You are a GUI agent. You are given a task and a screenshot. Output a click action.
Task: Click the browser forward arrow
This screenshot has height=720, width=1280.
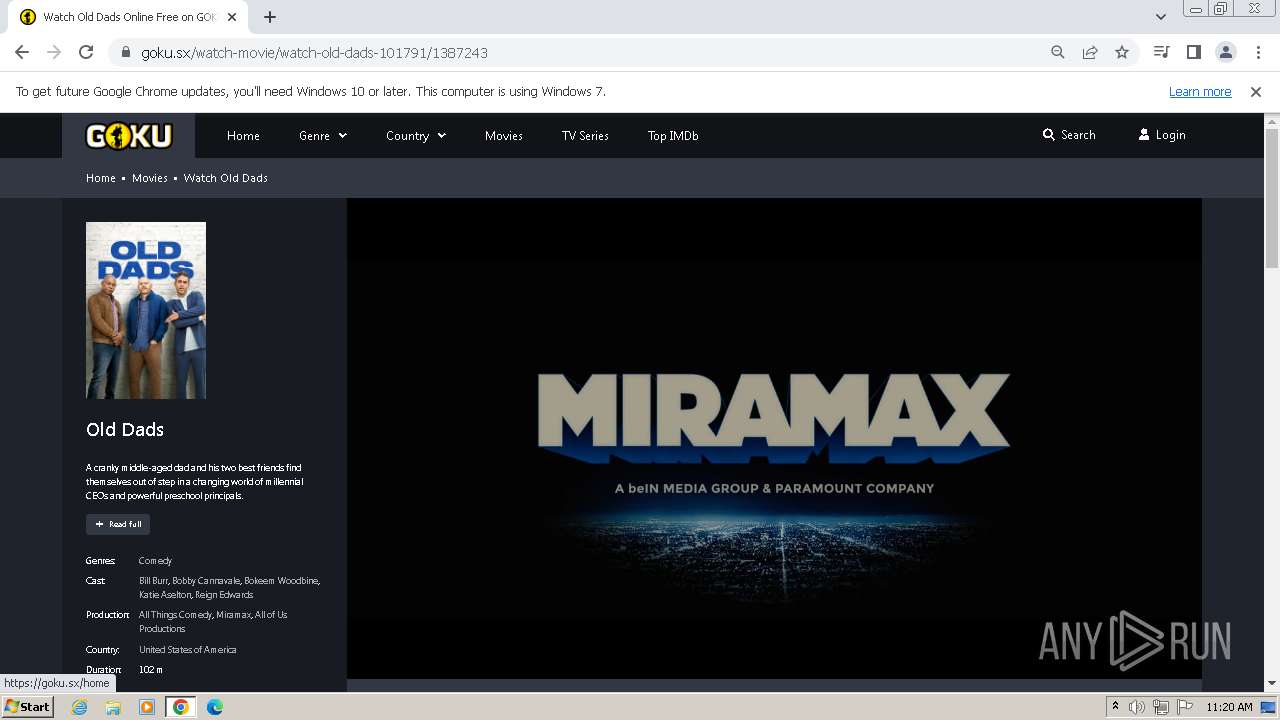click(x=54, y=52)
